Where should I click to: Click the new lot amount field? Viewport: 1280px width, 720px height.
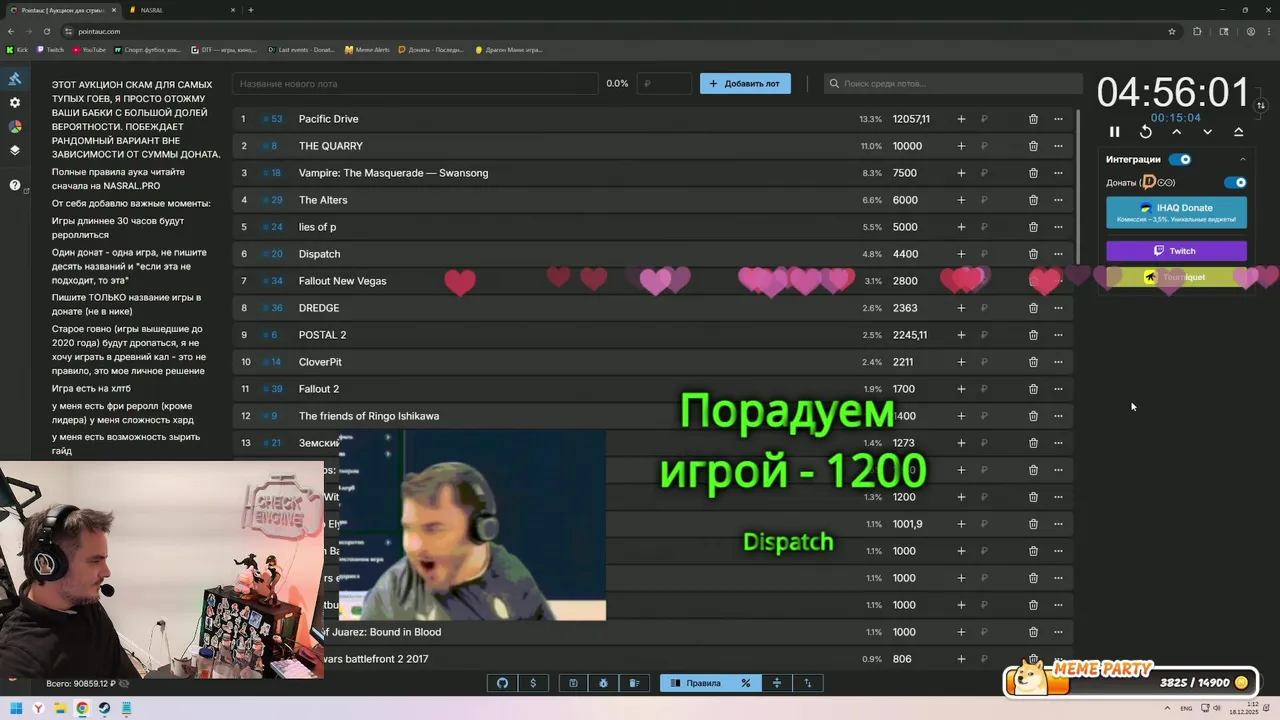click(x=664, y=84)
